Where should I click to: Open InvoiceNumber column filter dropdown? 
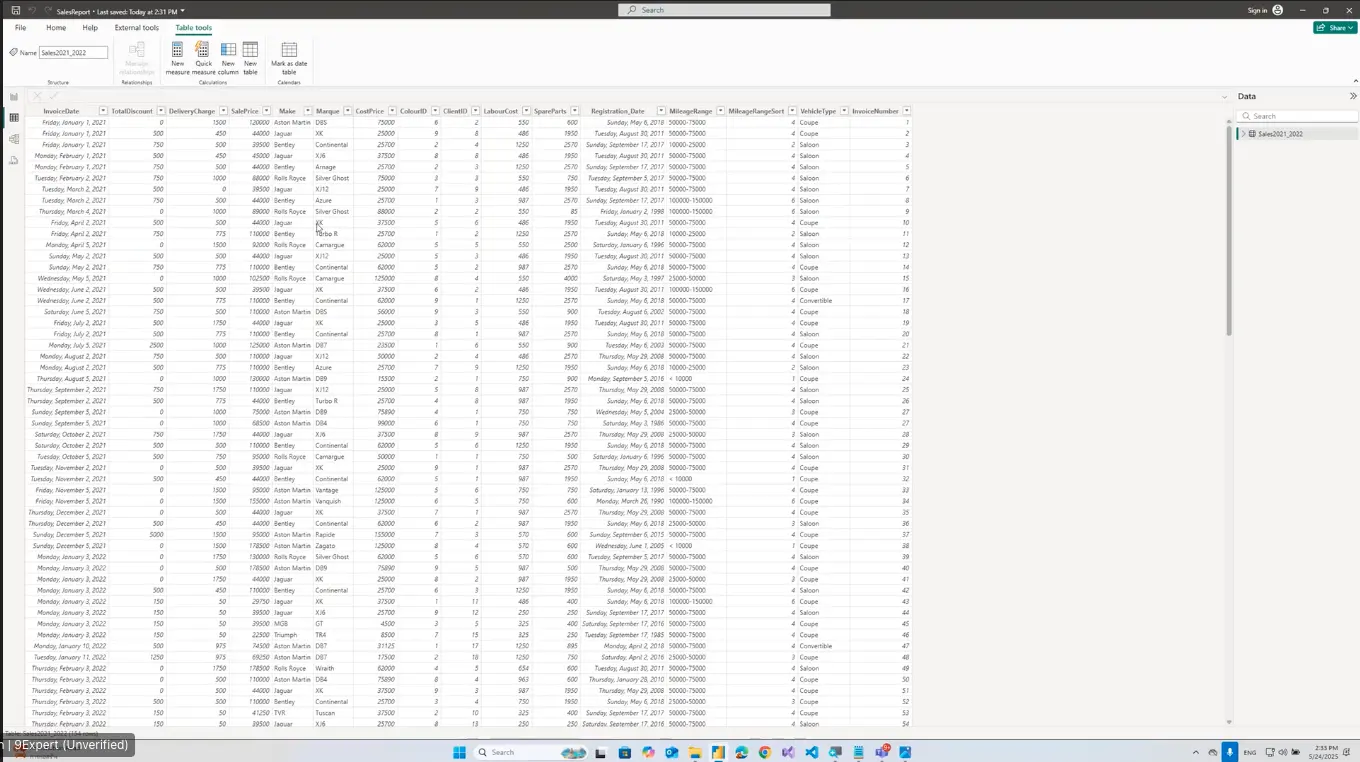tap(907, 111)
